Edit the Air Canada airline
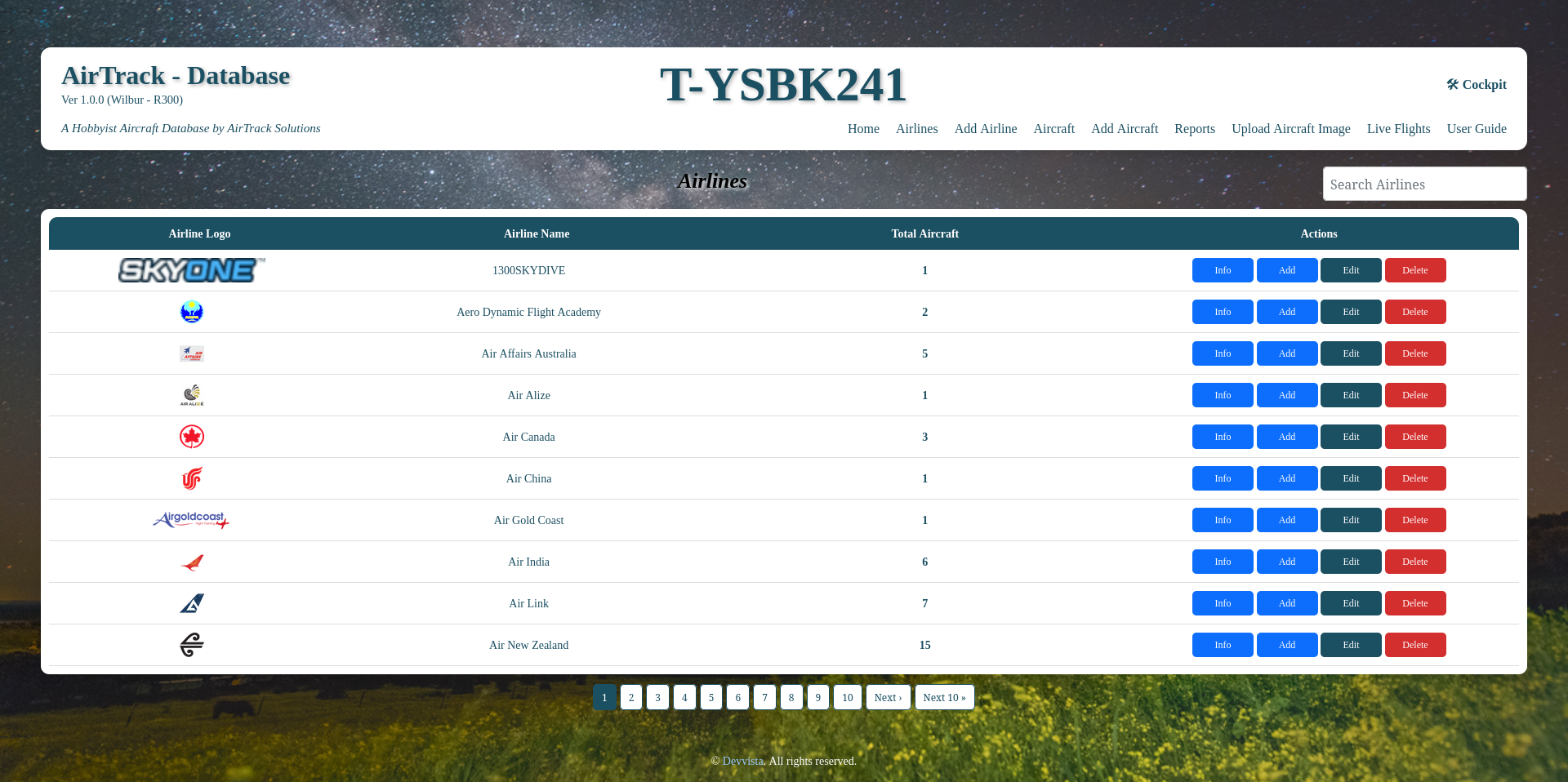The image size is (1568, 782). tap(1351, 437)
